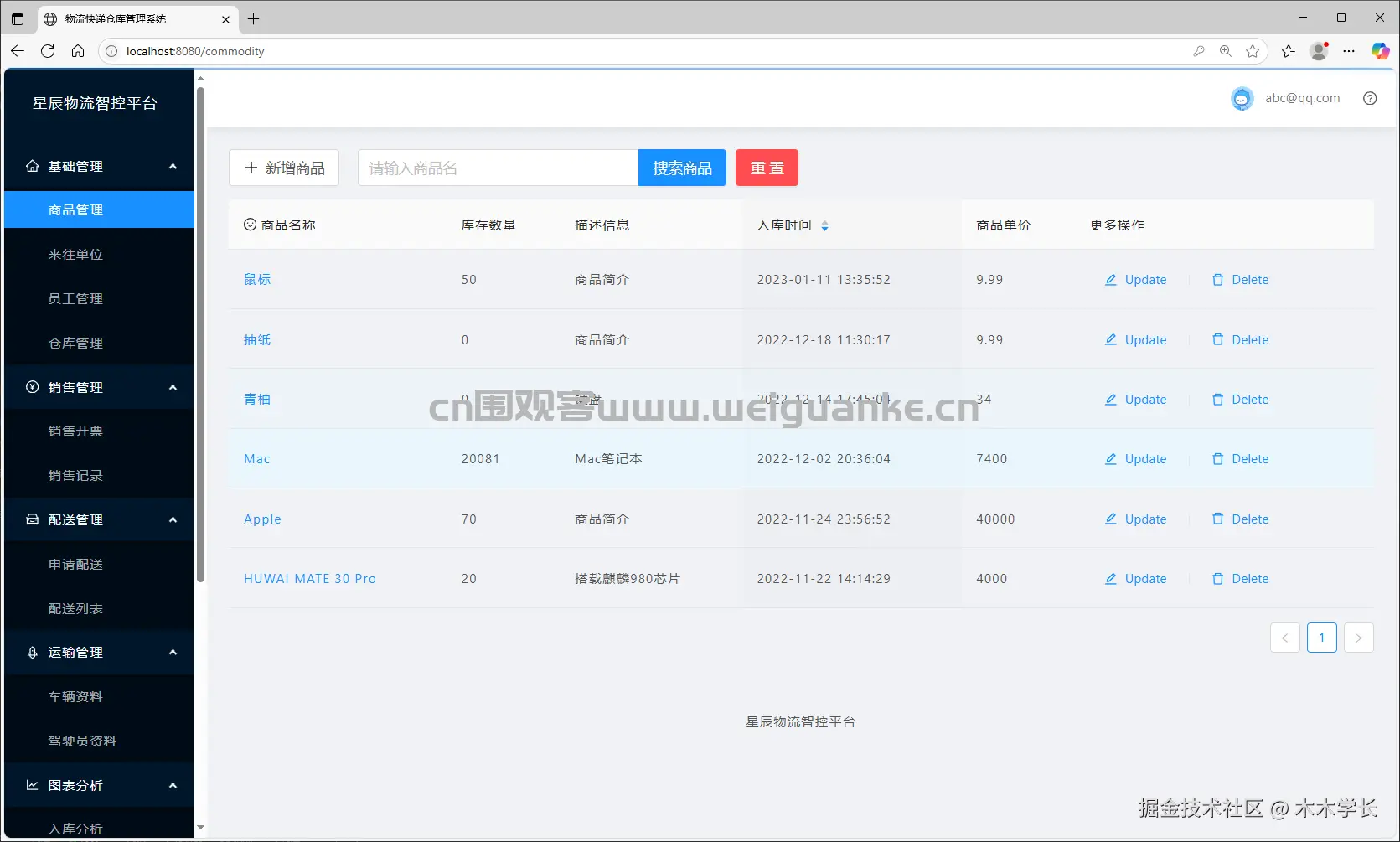Collapse the 图表分析 menu section

[173, 785]
